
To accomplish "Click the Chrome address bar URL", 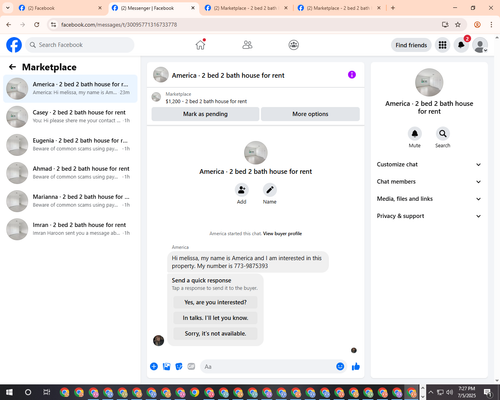I will tap(119, 25).
